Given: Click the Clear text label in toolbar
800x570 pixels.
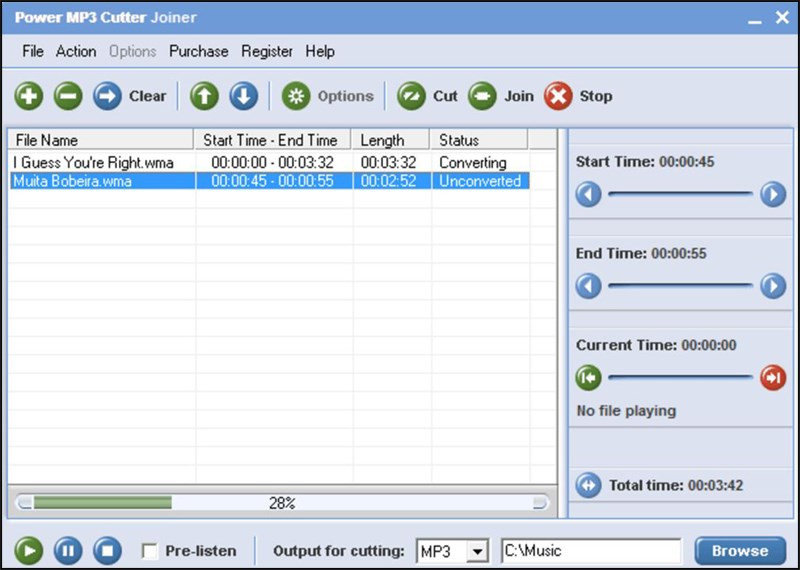Looking at the screenshot, I should pyautogui.click(x=147, y=96).
